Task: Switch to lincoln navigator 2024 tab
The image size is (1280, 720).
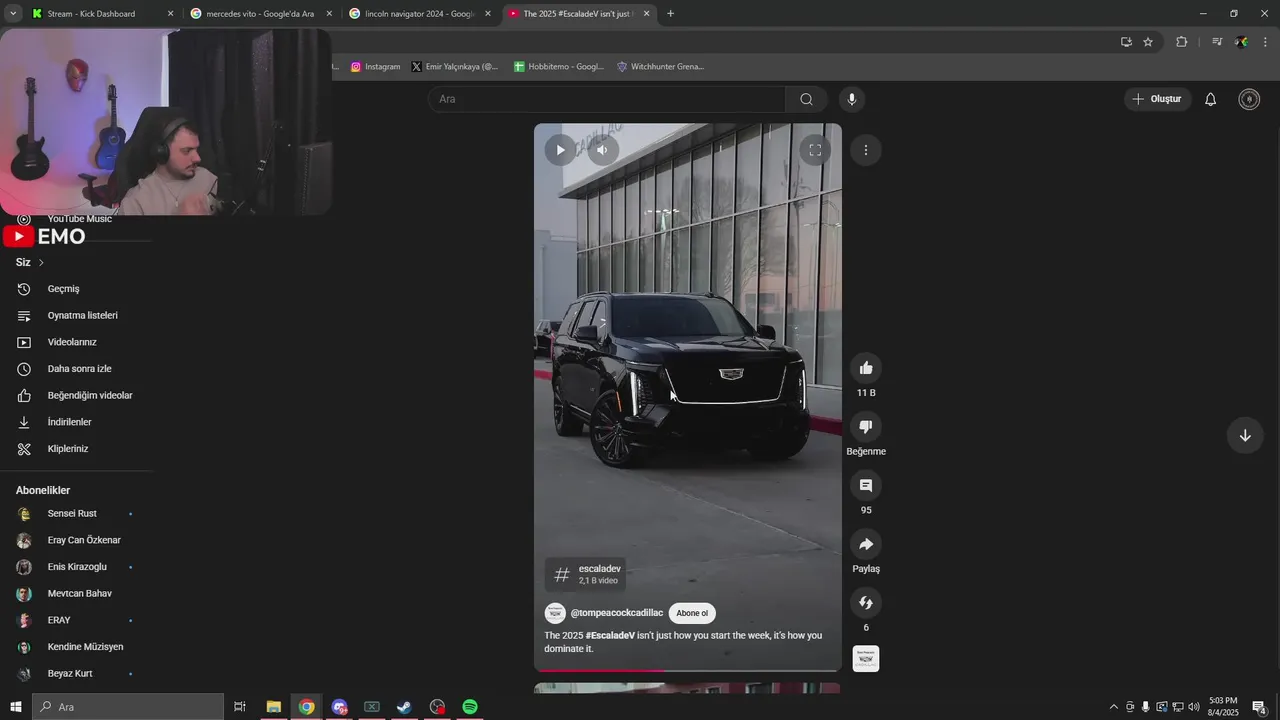Action: (x=420, y=14)
